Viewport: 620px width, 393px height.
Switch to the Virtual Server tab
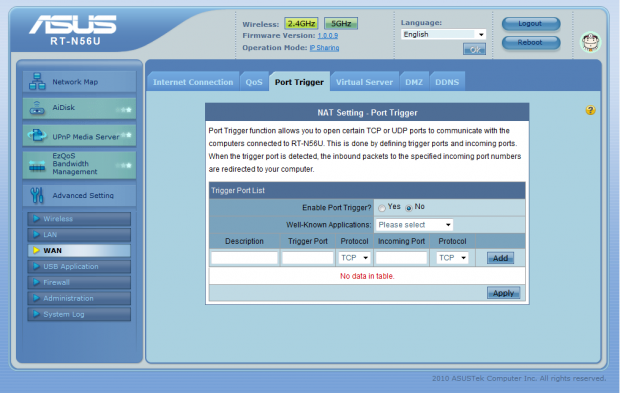click(x=364, y=82)
